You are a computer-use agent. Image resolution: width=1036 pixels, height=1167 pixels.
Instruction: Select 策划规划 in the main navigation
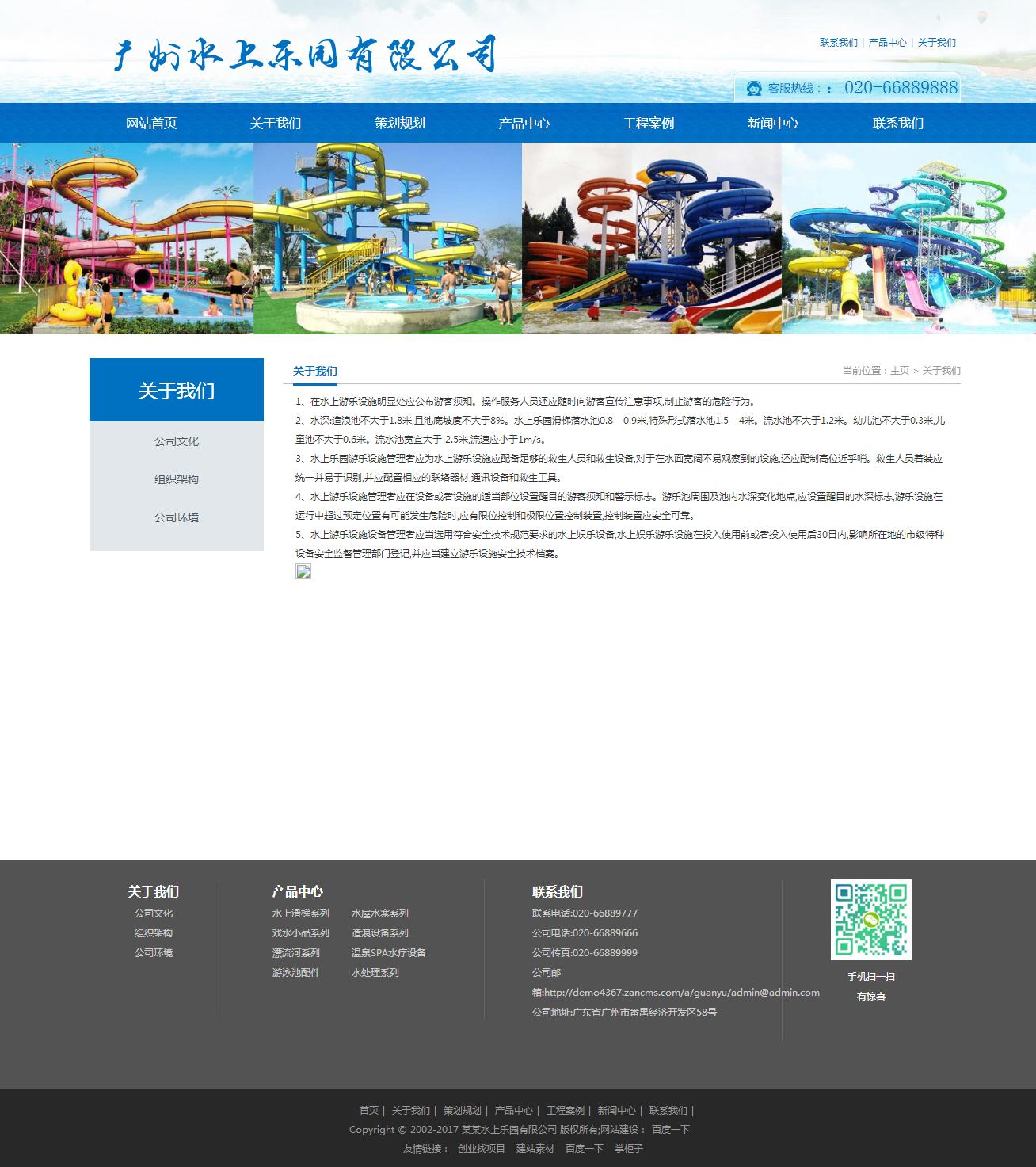400,123
